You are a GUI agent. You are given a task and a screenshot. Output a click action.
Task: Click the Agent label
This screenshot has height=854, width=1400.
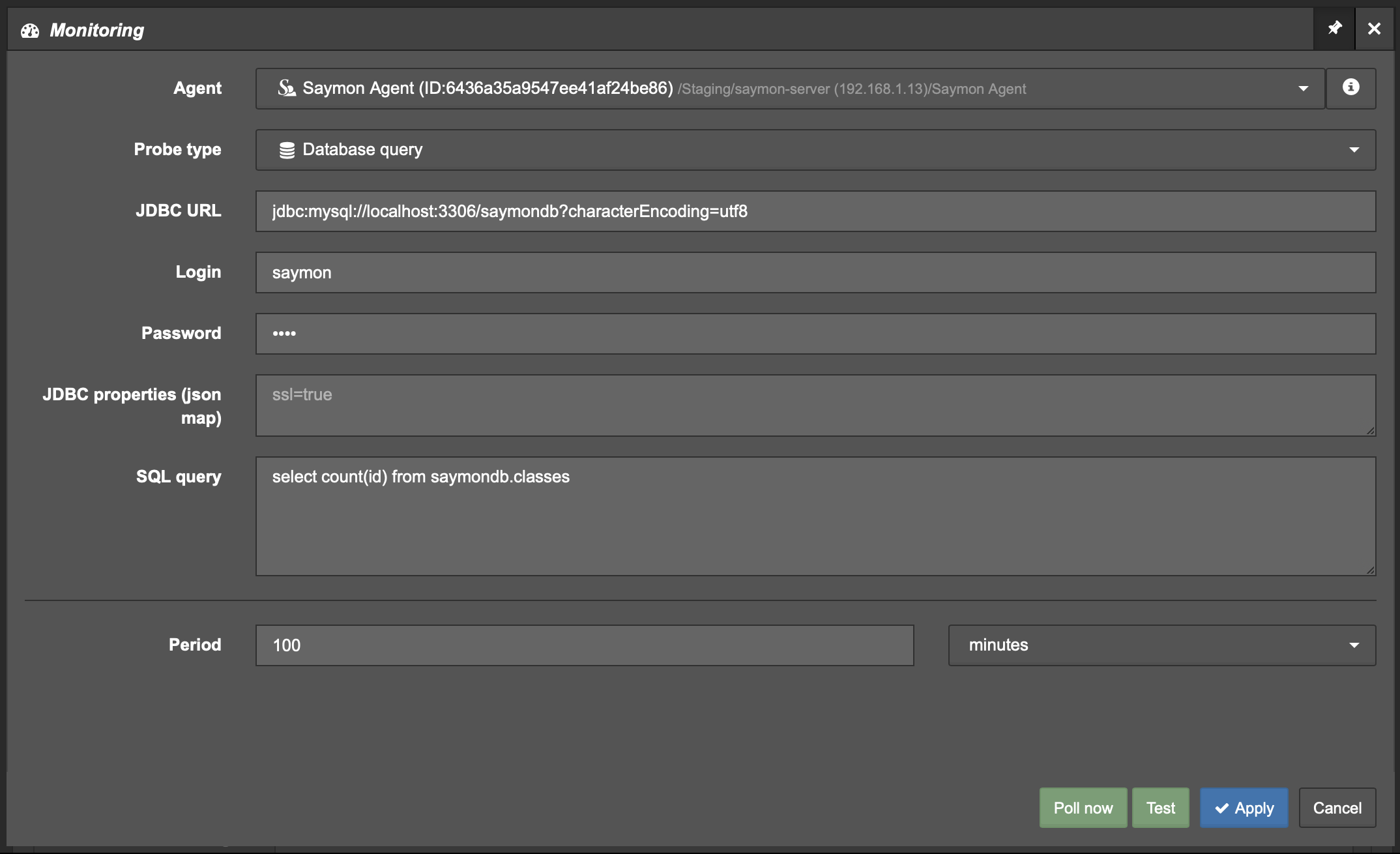click(197, 88)
